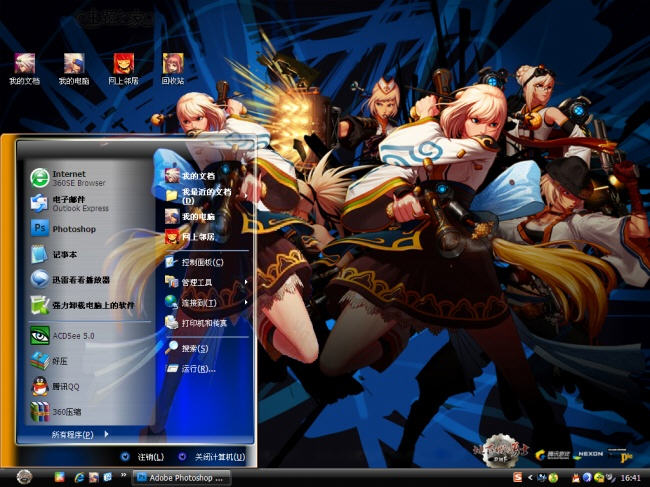The width and height of the screenshot is (650, 487).
Task: Open 打印机和传真 printers entry
Action: tap(206, 323)
